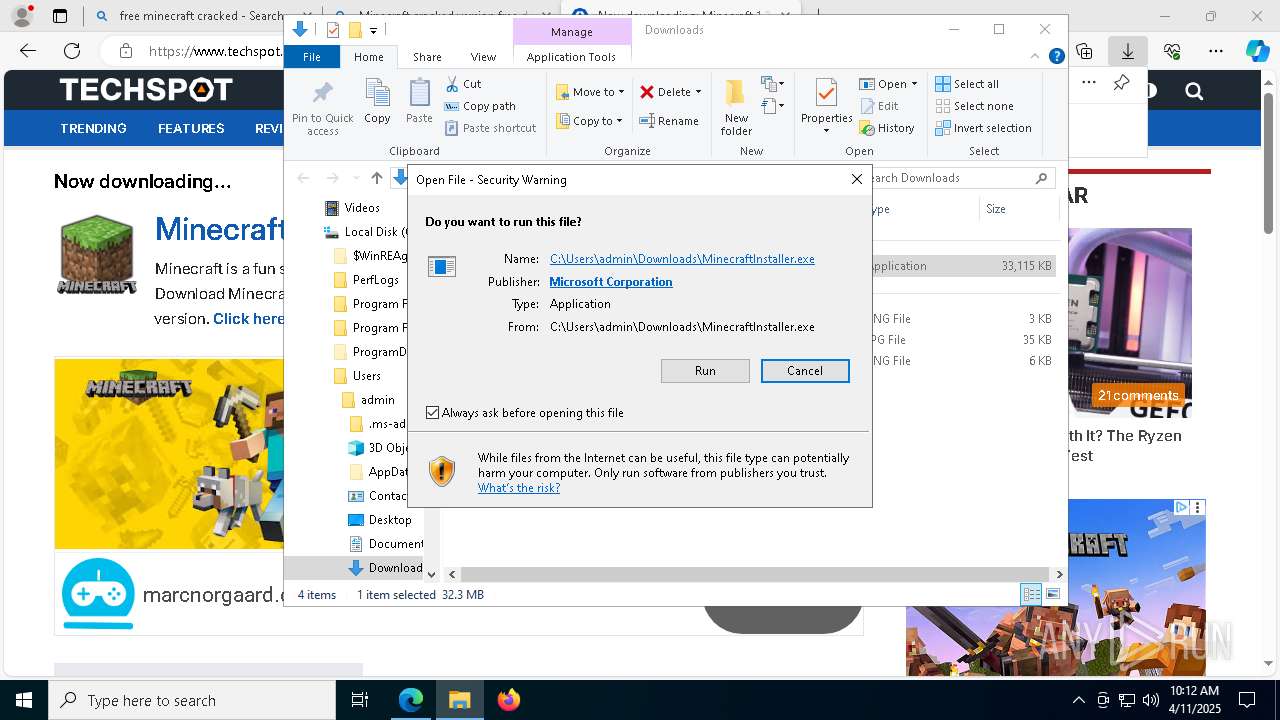Image resolution: width=1280 pixels, height=720 pixels.
Task: Open TRENDING in TechSpot navigation
Action: coord(93,128)
